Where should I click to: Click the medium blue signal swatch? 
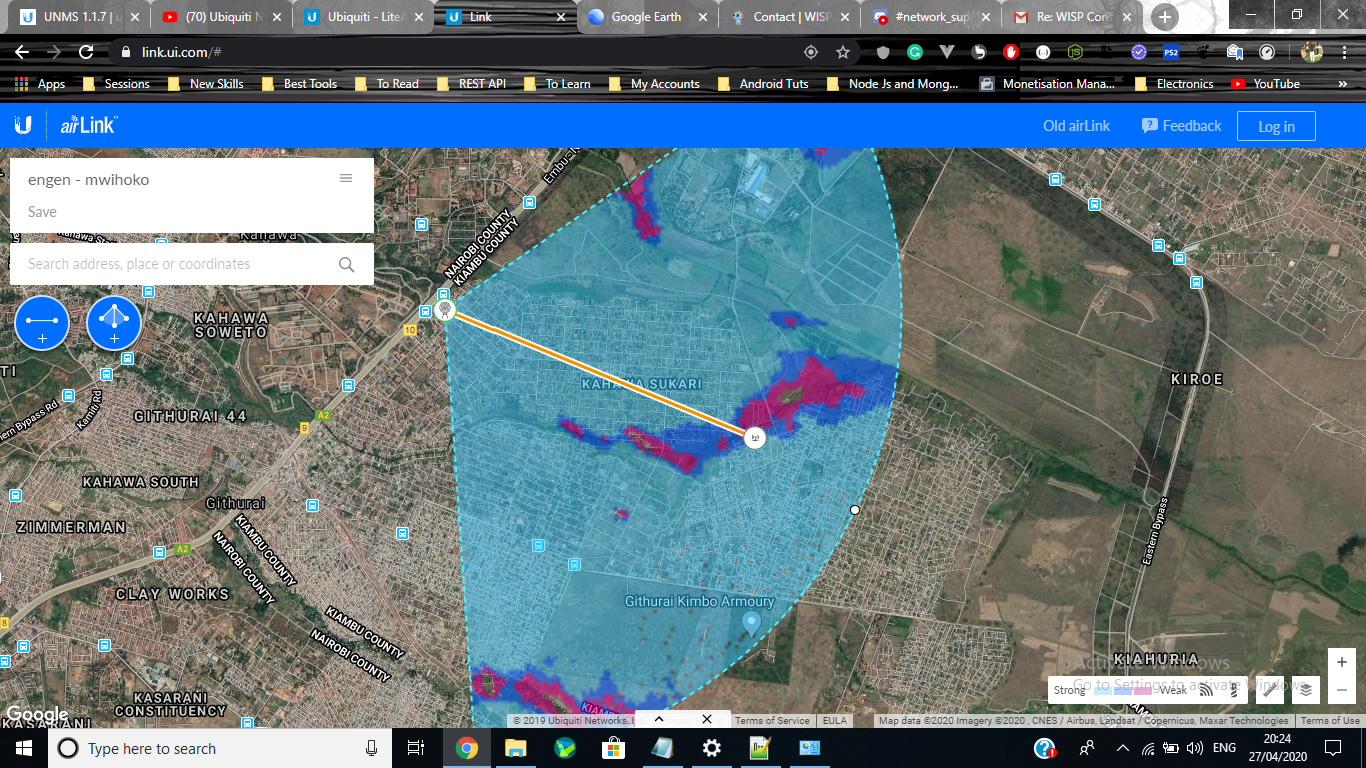pyautogui.click(x=1123, y=690)
